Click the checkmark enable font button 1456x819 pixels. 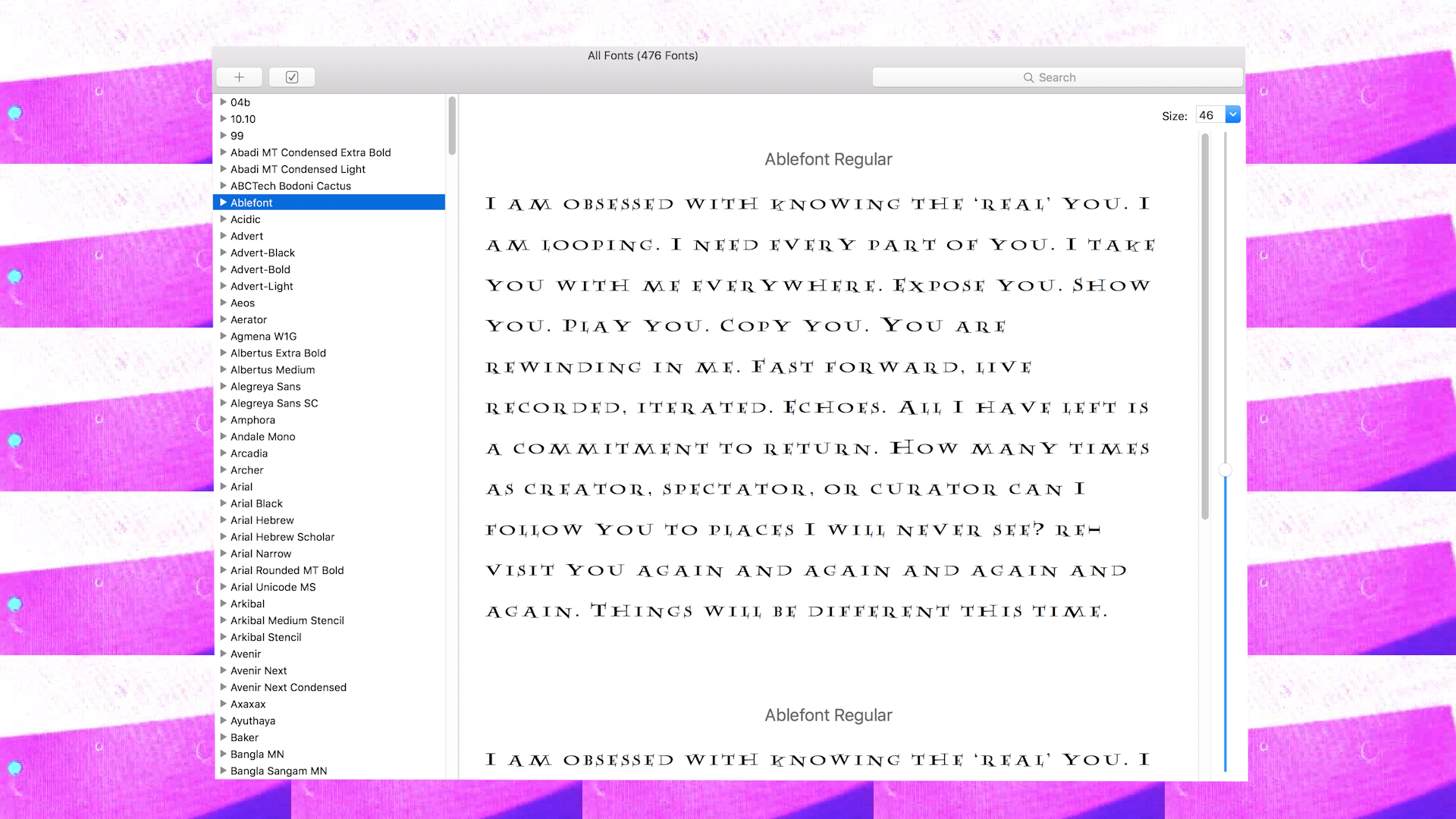(292, 77)
